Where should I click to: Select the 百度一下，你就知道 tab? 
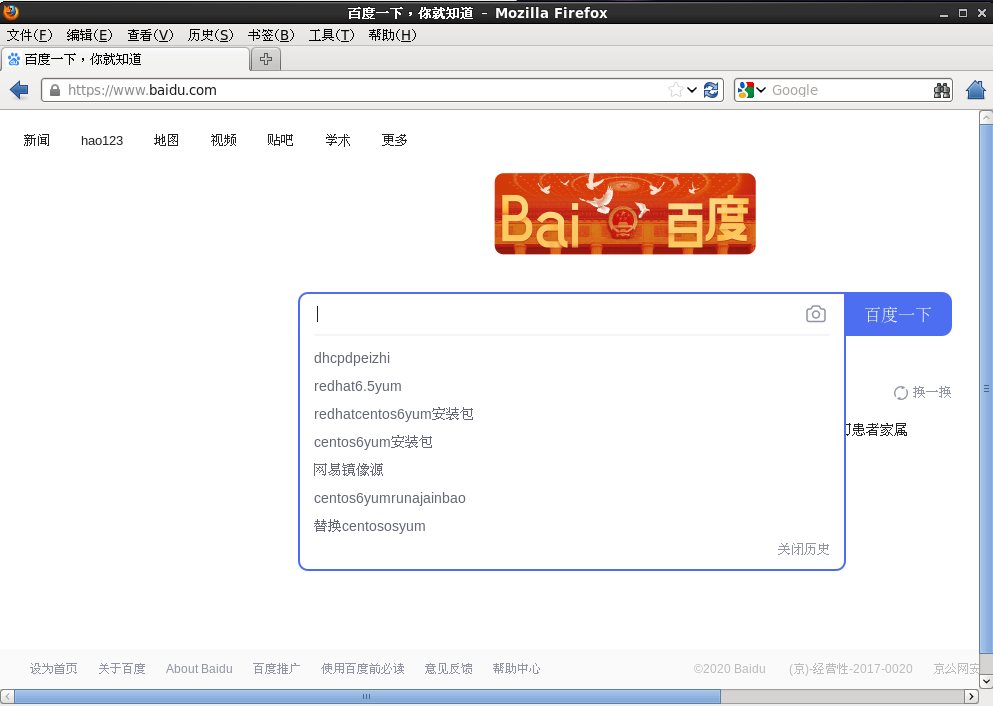click(x=125, y=60)
